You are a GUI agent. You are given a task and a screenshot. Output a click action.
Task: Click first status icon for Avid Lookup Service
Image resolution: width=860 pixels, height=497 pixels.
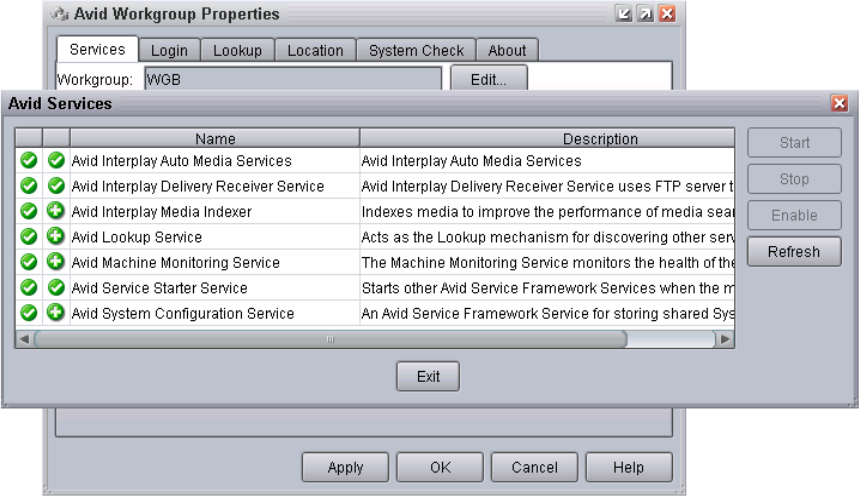point(29,237)
